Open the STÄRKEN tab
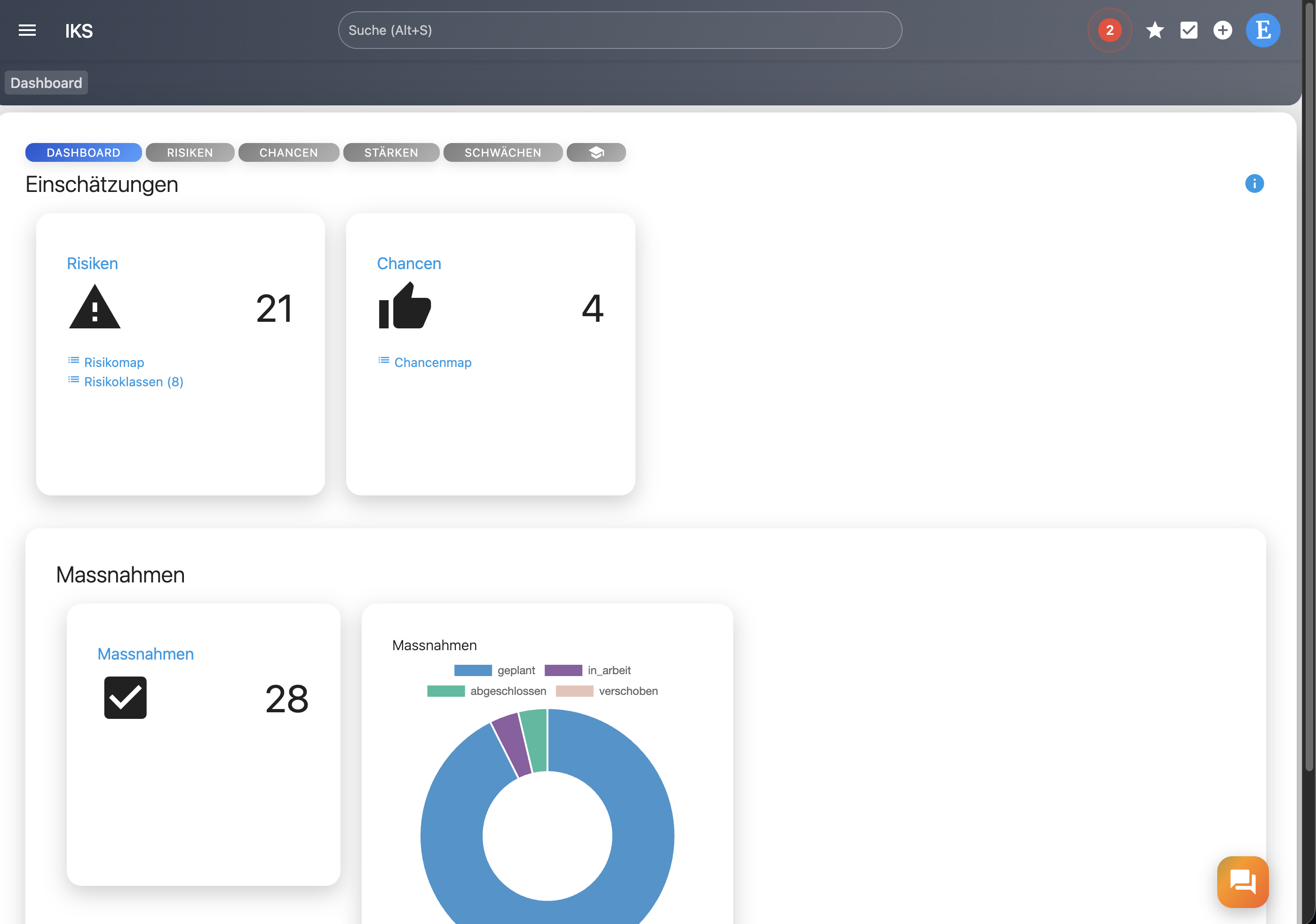Viewport: 1316px width, 924px height. coord(391,152)
